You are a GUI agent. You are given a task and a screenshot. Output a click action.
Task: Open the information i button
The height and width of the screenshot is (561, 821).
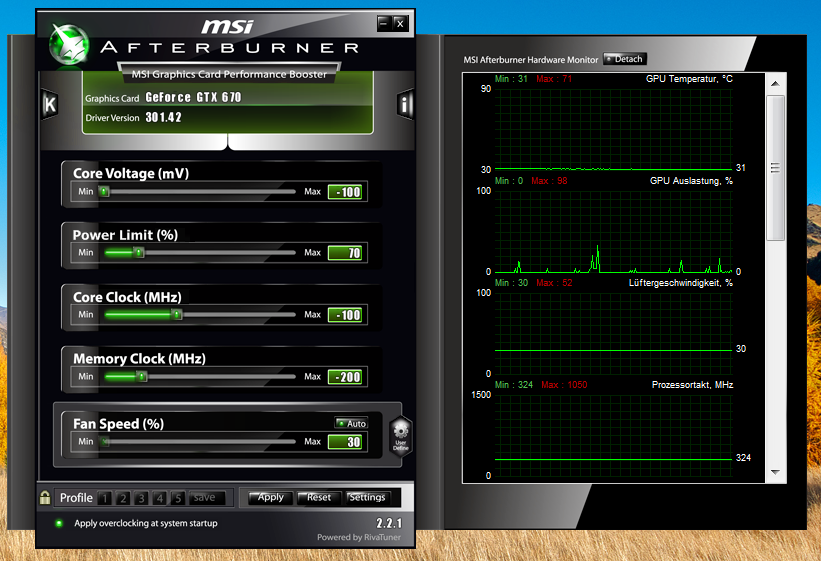(405, 104)
